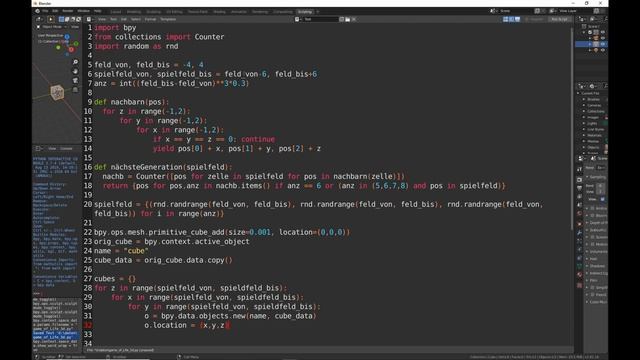Open the Window menu
This screenshot has height=360, width=640.
[x=83, y=11]
